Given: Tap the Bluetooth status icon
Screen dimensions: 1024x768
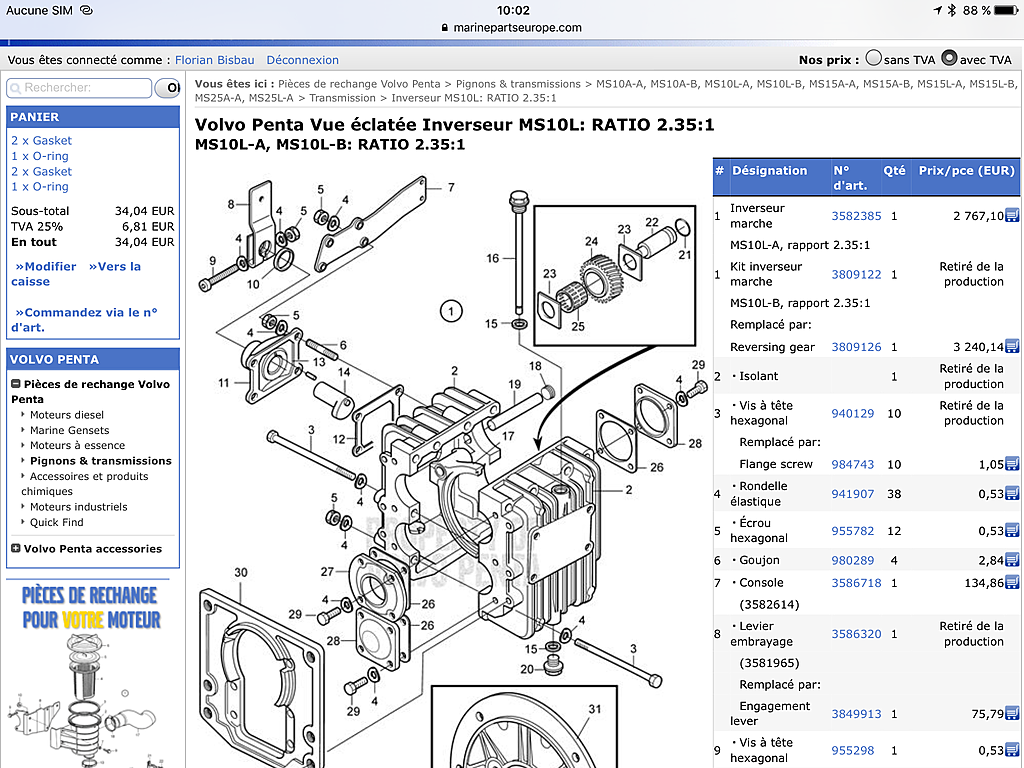Looking at the screenshot, I should [952, 10].
